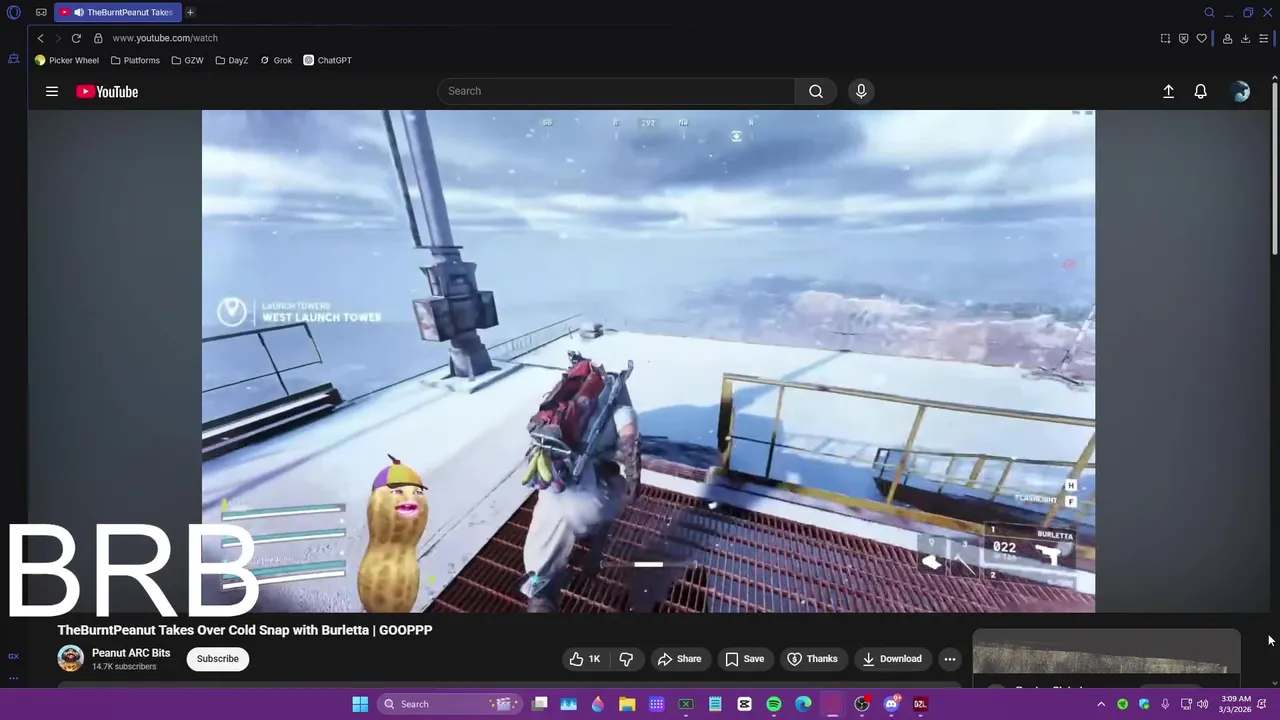Screen dimensions: 1280x720
Task: Send Thanks to the creator
Action: 812,659
